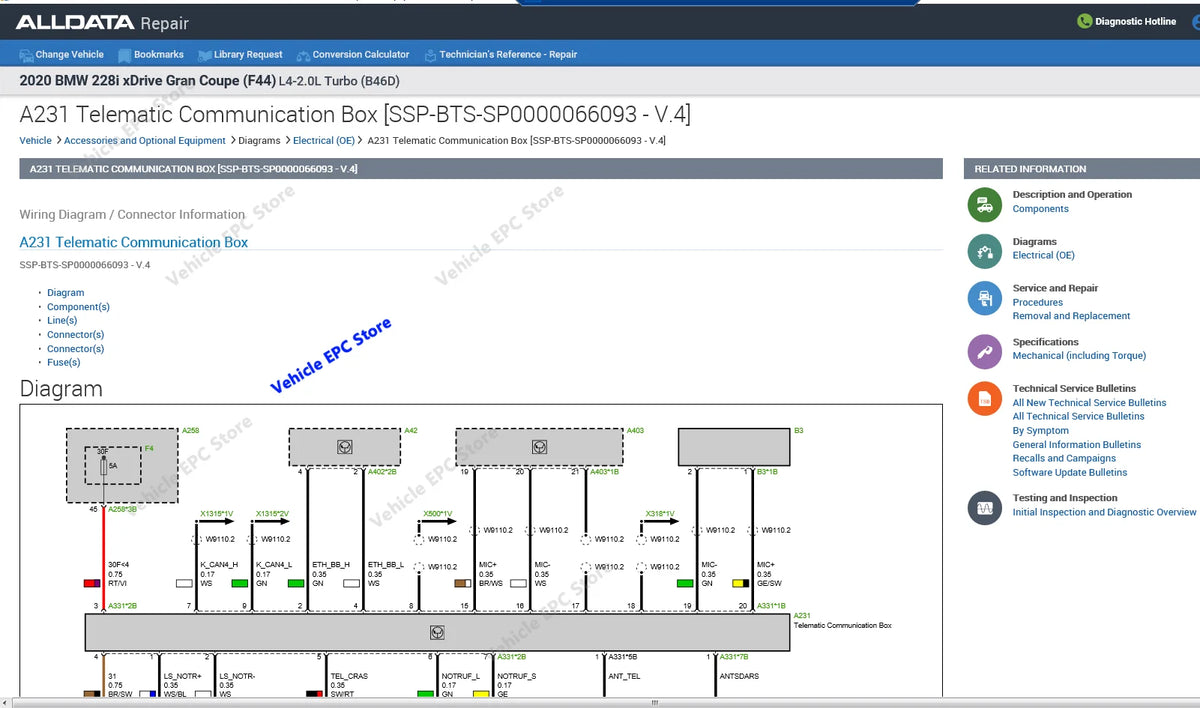The image size is (1200, 708).
Task: Jump to Fuse(s) section link
Action: point(64,363)
